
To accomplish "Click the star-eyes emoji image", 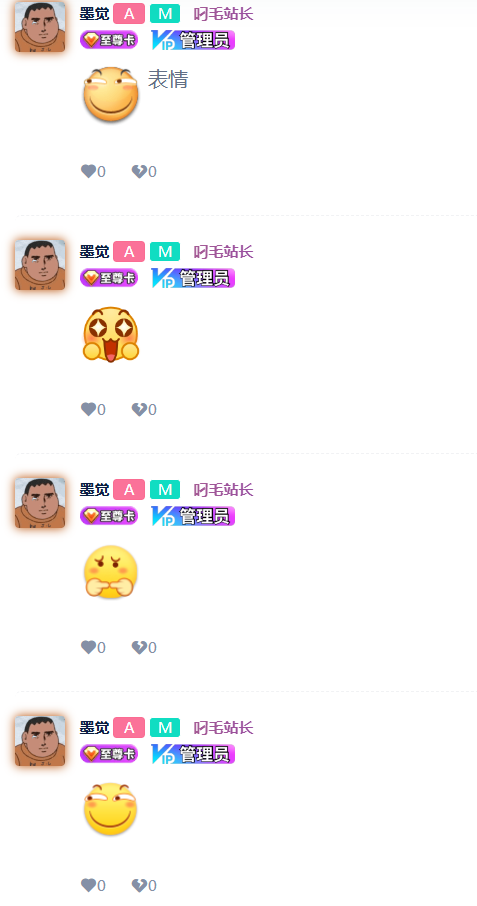I will [111, 335].
